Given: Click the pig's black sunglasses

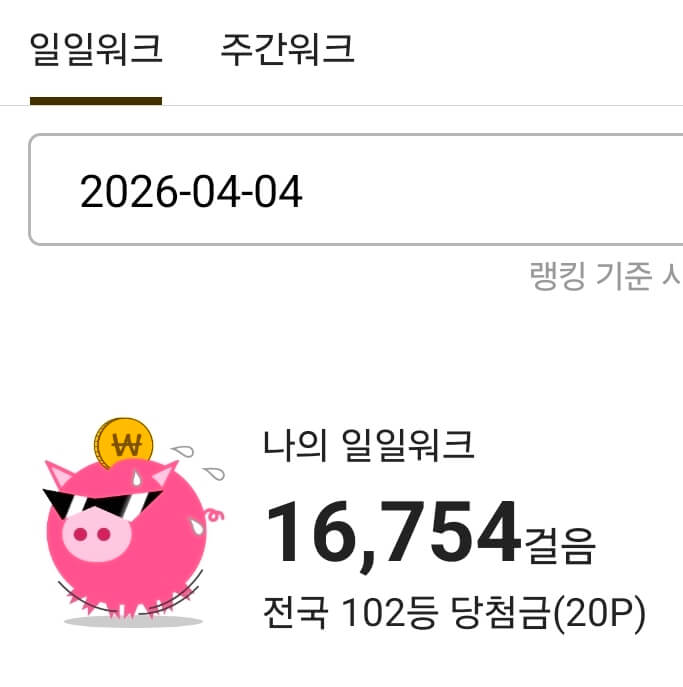Looking at the screenshot, I should click(x=102, y=504).
